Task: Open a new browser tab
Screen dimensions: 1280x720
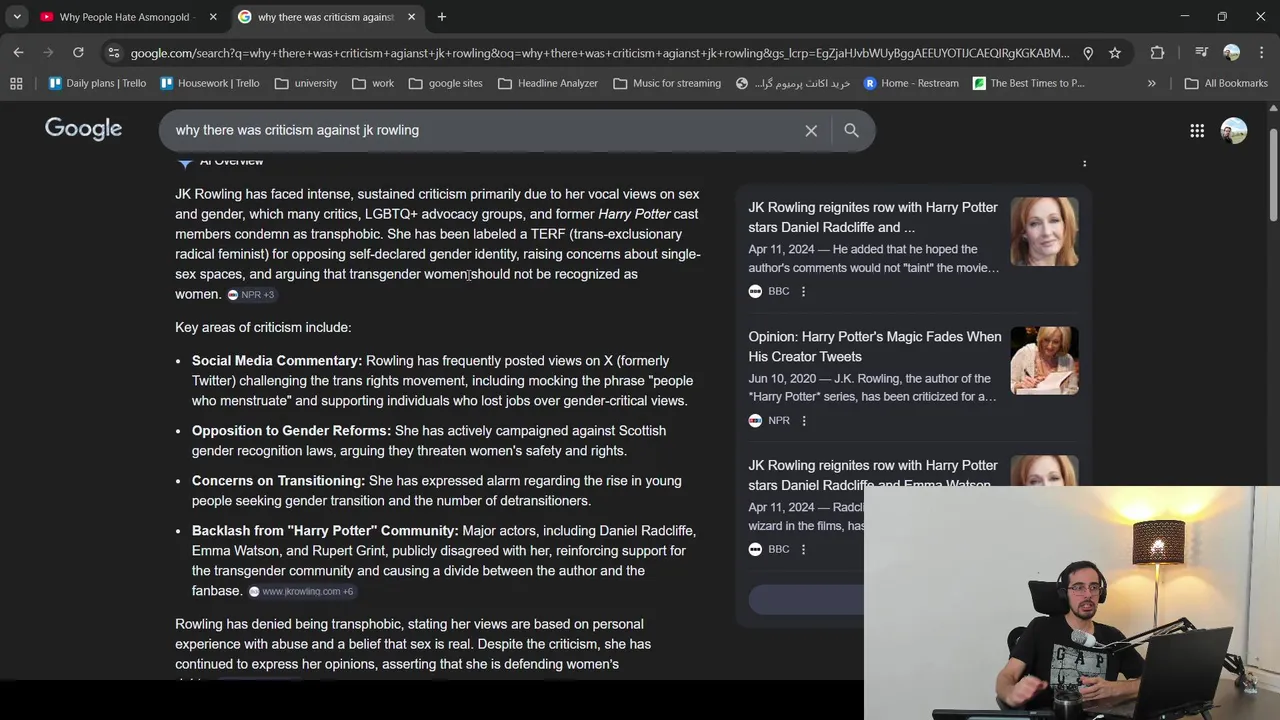Action: 442,17
